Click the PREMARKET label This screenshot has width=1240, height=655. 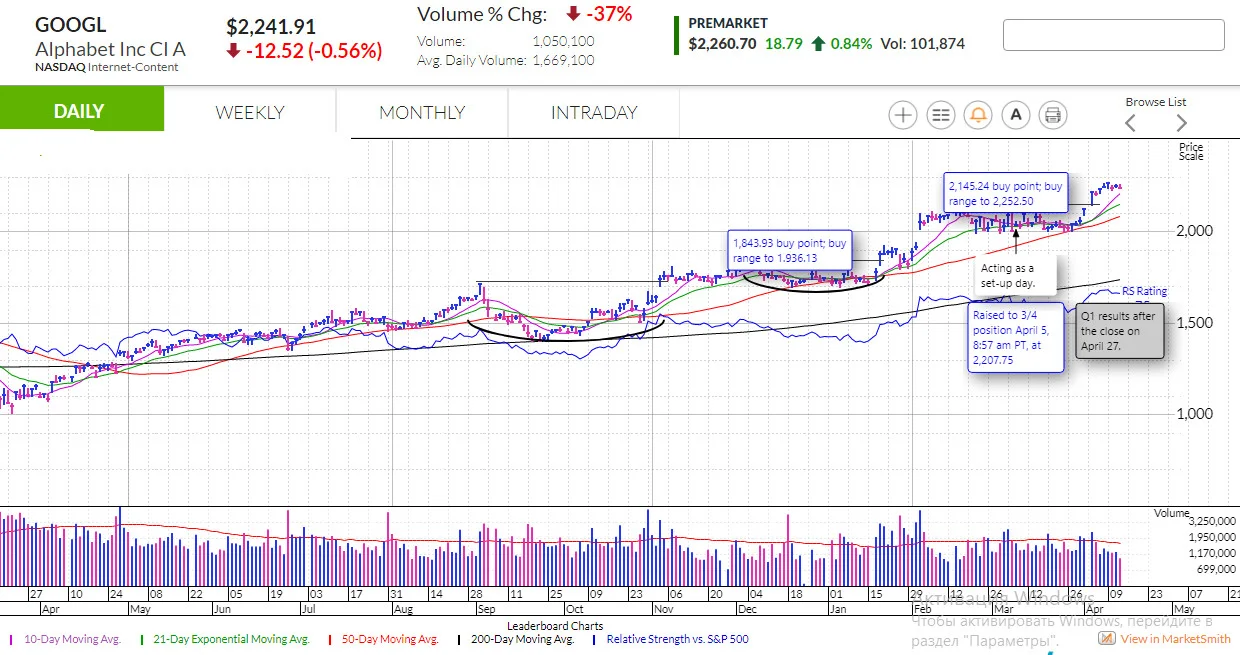pos(728,23)
